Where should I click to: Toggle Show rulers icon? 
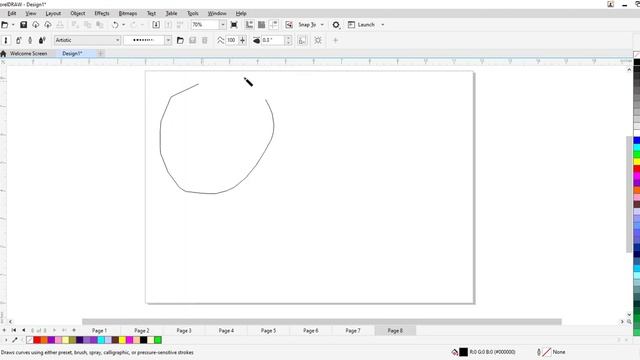(x=249, y=25)
